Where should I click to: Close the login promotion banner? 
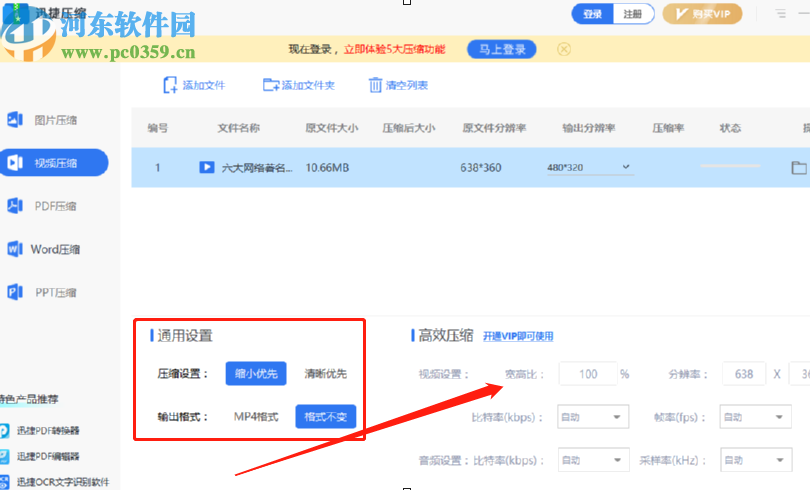pos(564,49)
